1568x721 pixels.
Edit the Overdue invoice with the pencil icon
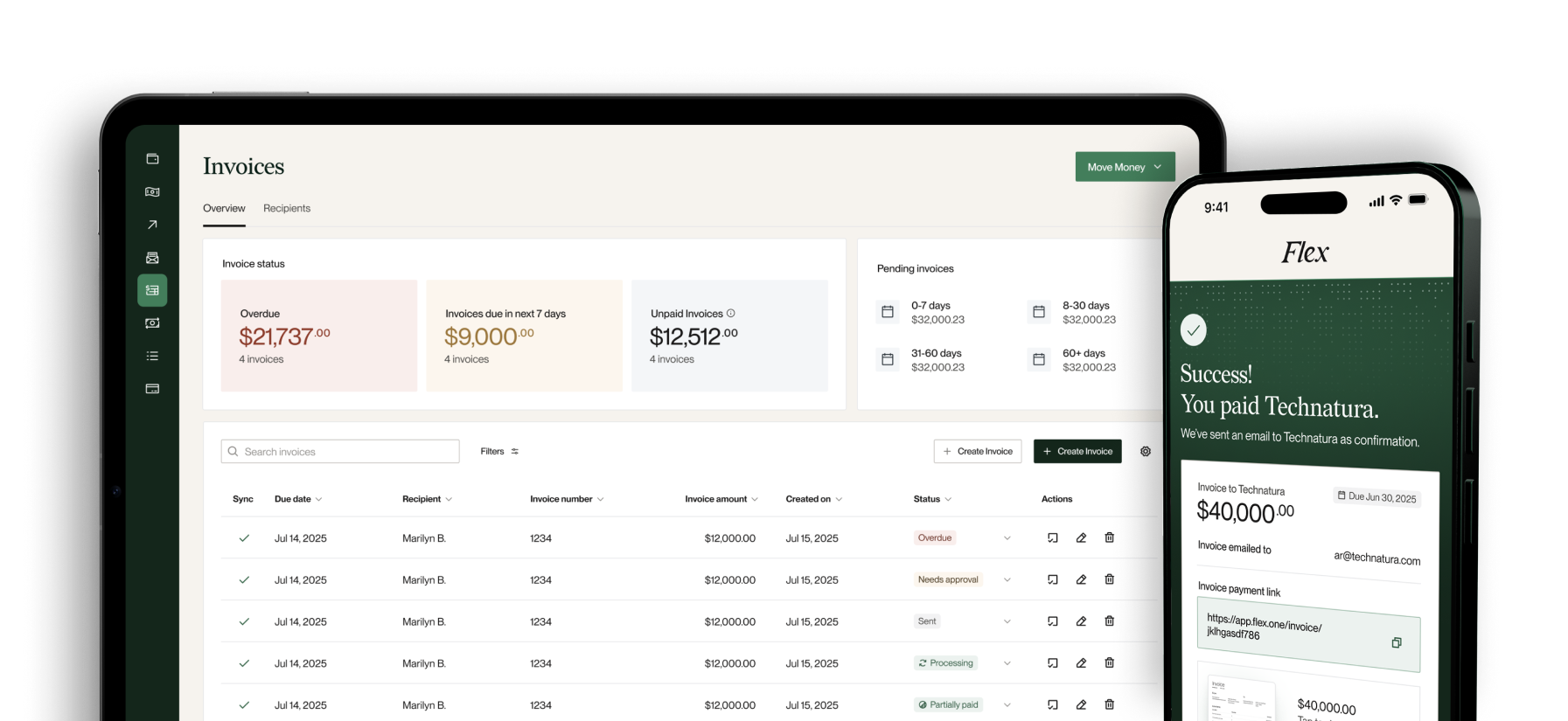(1081, 538)
